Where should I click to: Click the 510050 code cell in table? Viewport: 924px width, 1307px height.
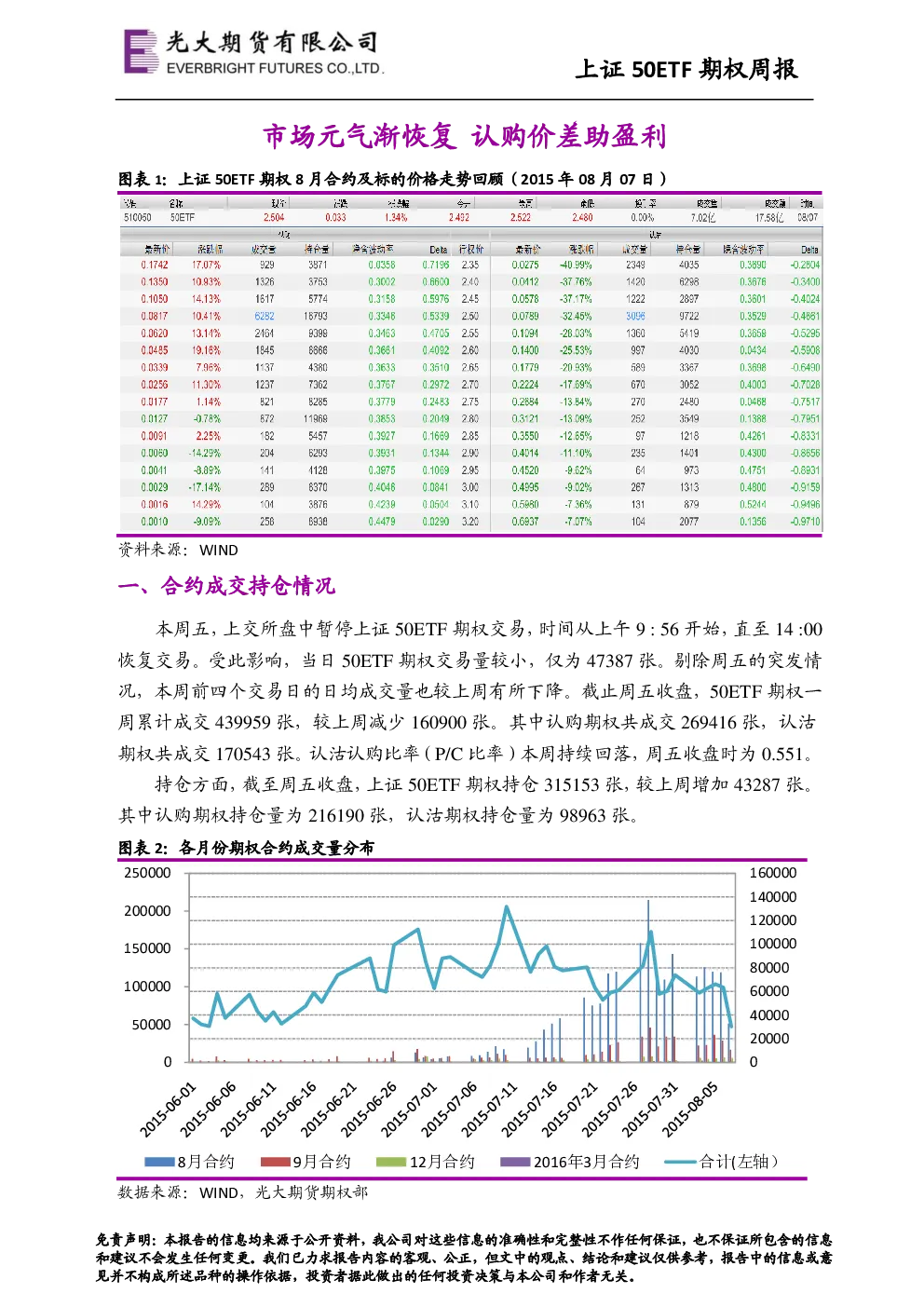(x=138, y=217)
